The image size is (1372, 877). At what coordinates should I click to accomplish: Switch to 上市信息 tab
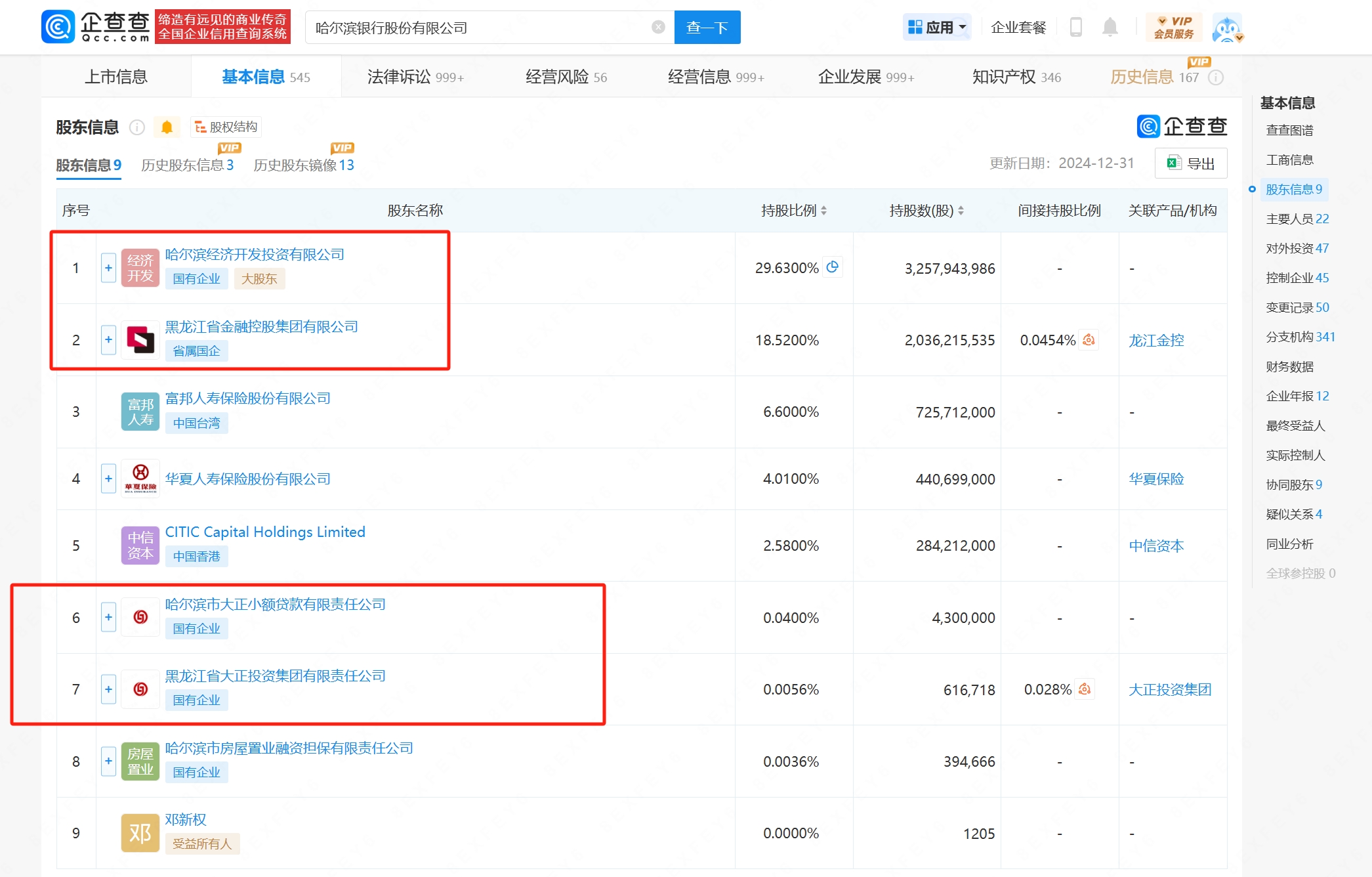tap(116, 77)
